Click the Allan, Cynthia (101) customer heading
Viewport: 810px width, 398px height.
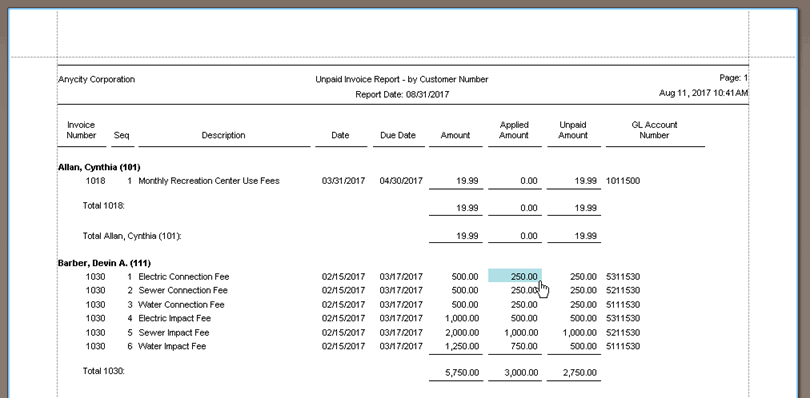[99, 167]
